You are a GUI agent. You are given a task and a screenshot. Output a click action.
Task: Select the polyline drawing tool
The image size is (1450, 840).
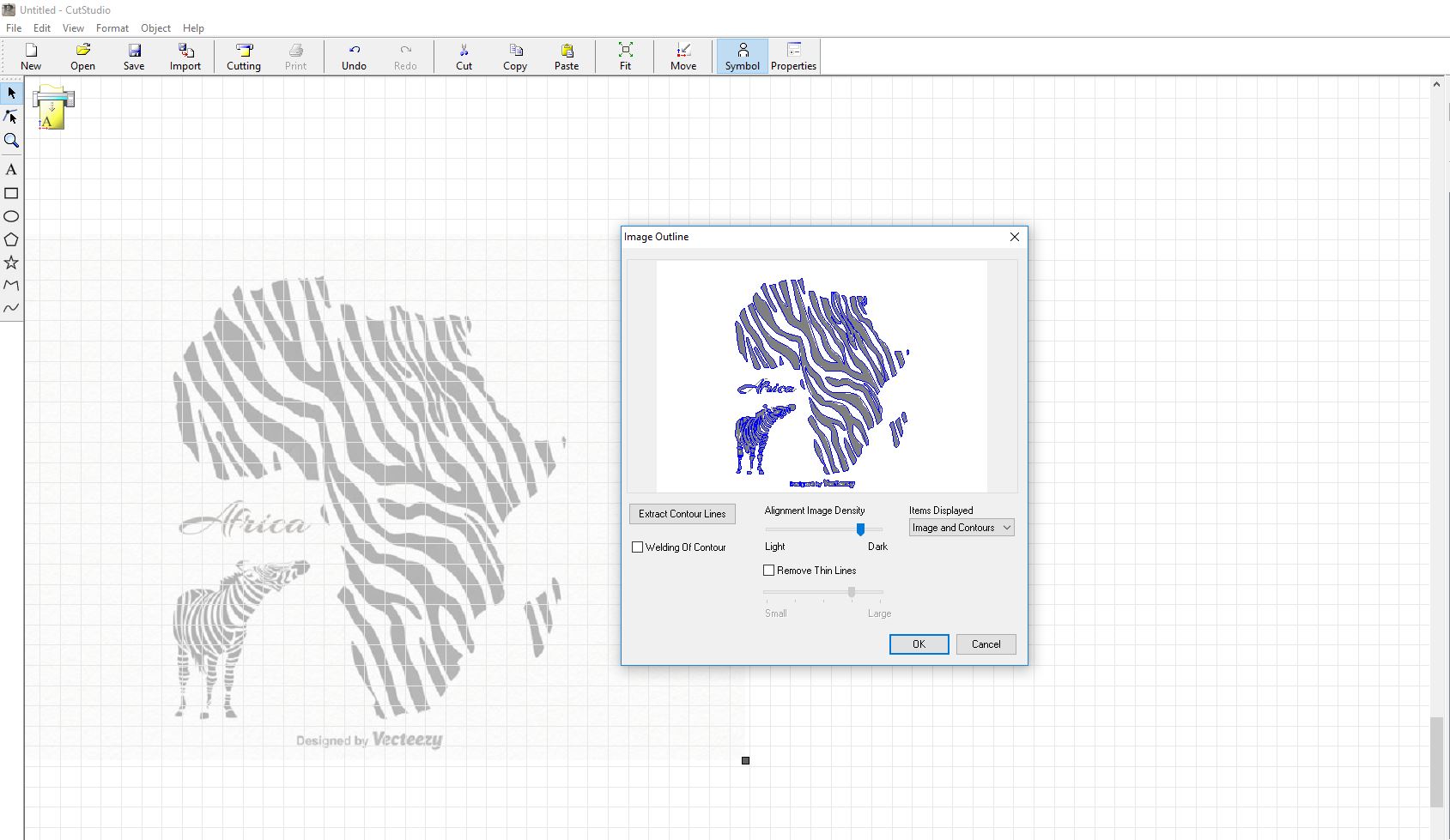pos(11,285)
